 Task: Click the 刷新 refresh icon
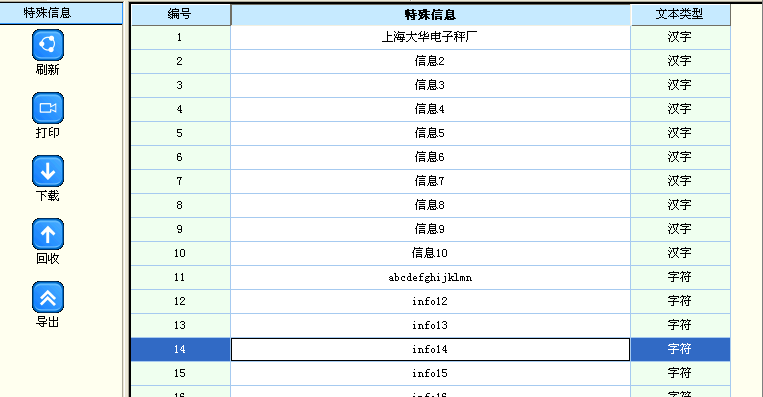48,45
